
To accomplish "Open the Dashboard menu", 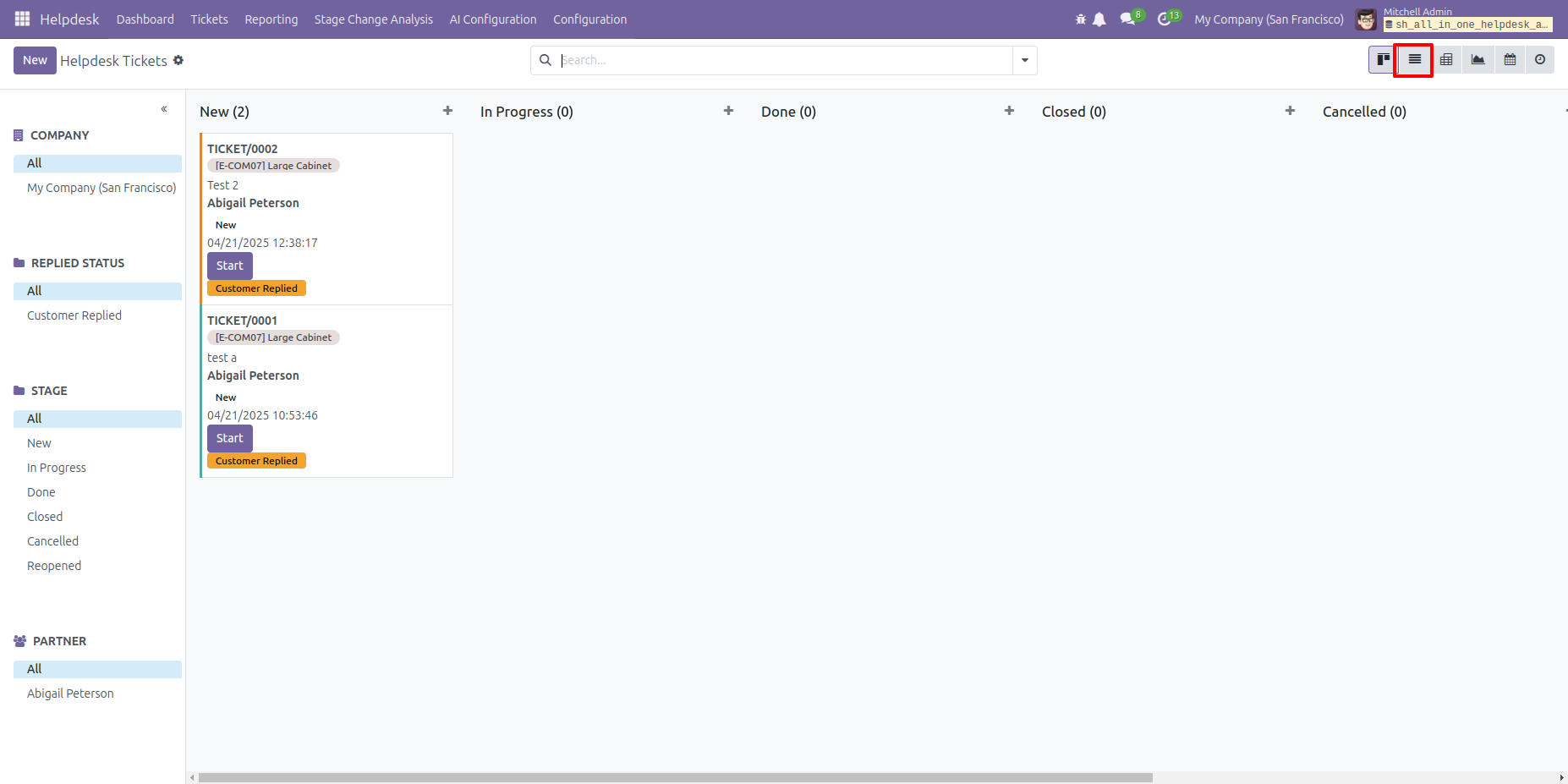I will (x=145, y=19).
